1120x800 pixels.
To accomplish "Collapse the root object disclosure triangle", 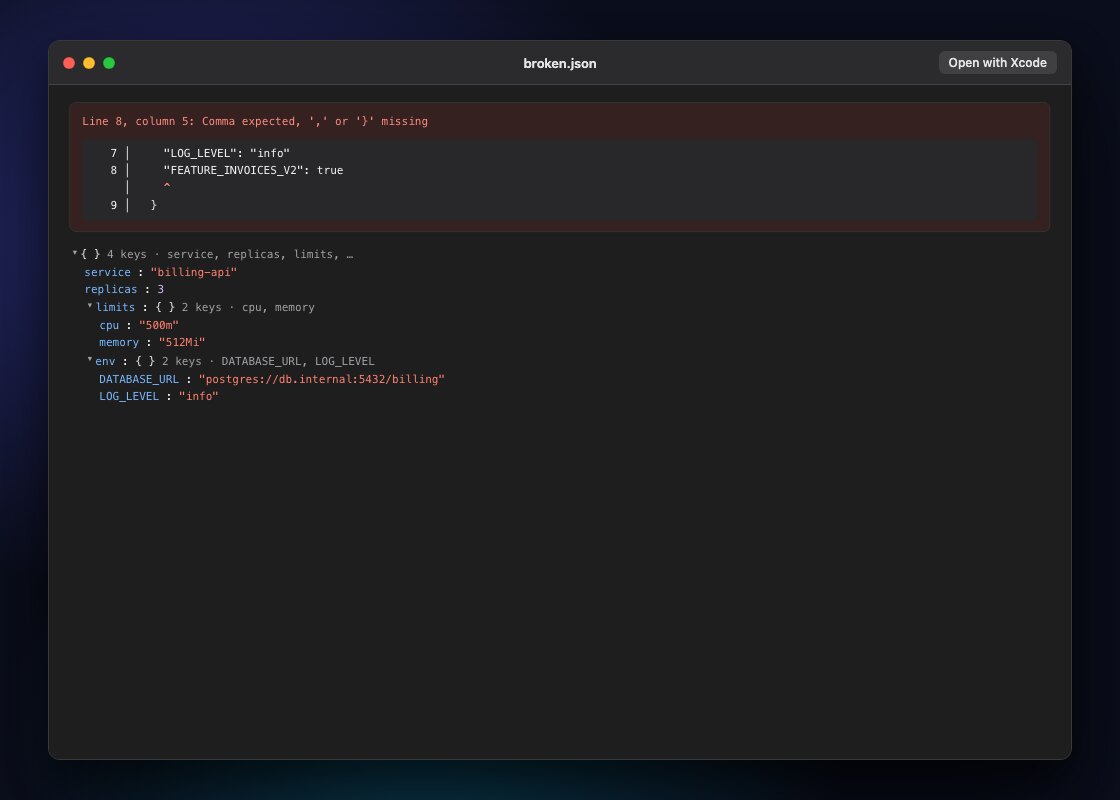I will pos(75,253).
